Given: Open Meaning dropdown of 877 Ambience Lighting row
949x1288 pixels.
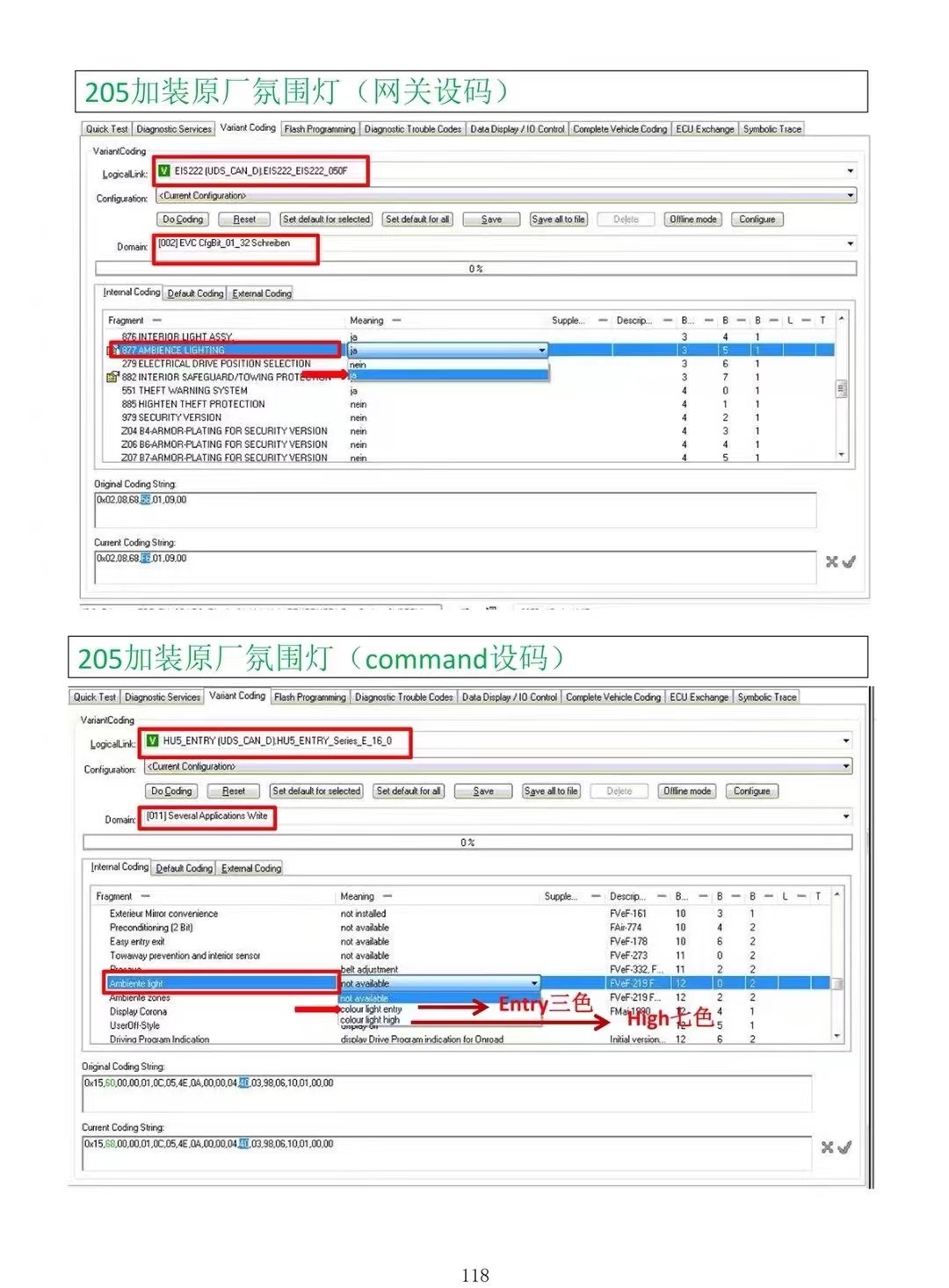Looking at the screenshot, I should point(542,350).
